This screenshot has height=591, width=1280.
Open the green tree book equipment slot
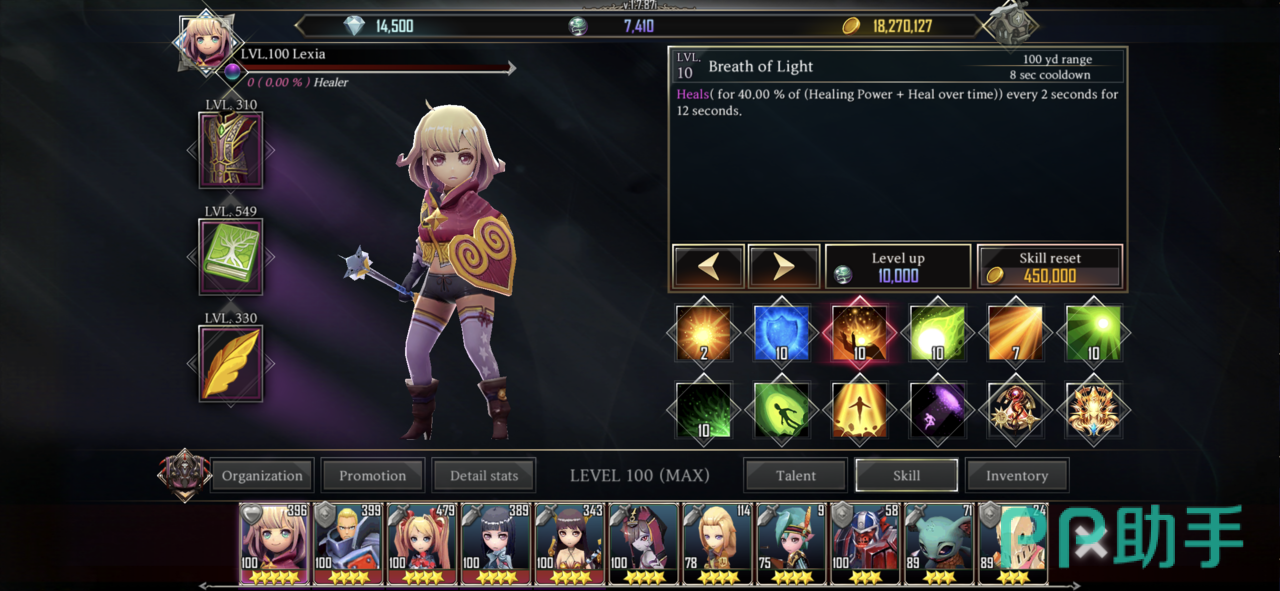pos(231,257)
